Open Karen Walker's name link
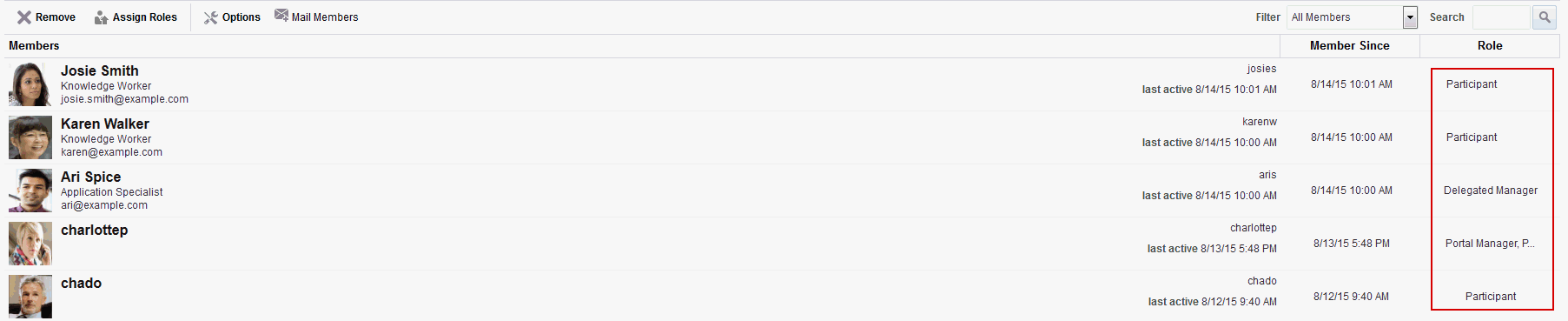 (x=105, y=124)
